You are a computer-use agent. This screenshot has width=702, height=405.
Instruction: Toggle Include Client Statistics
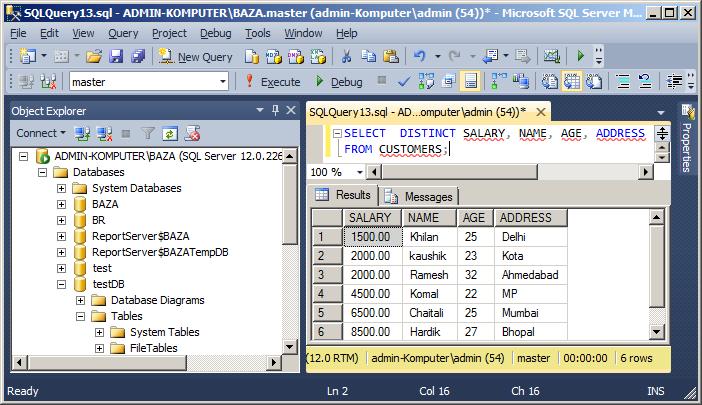tap(521, 82)
